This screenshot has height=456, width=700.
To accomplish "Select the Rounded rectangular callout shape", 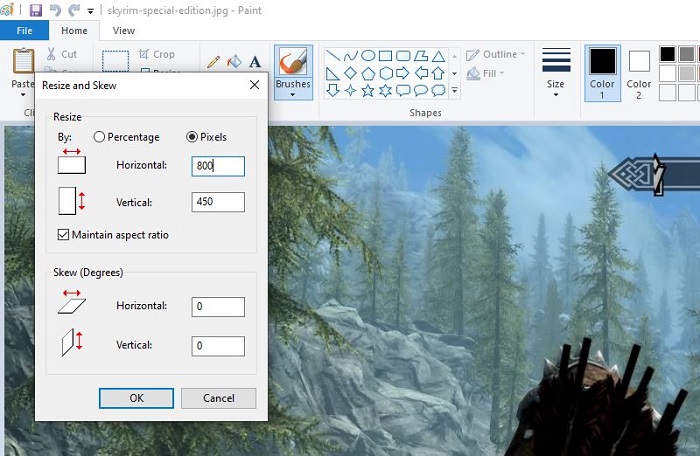I will point(403,90).
